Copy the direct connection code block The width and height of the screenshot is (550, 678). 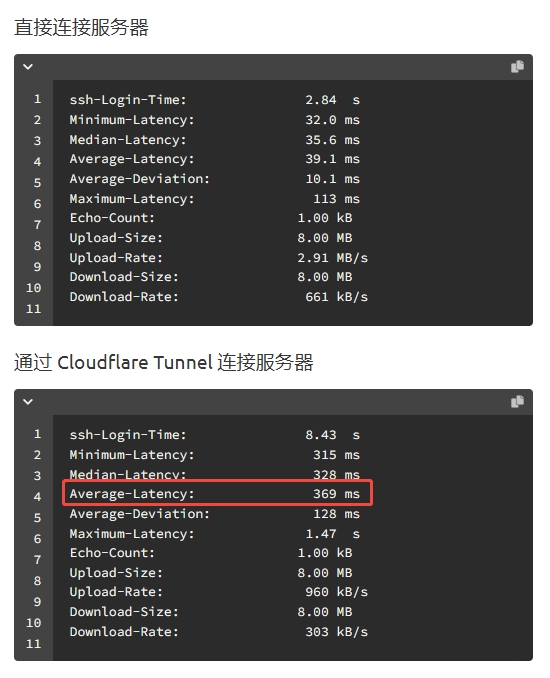point(517,67)
